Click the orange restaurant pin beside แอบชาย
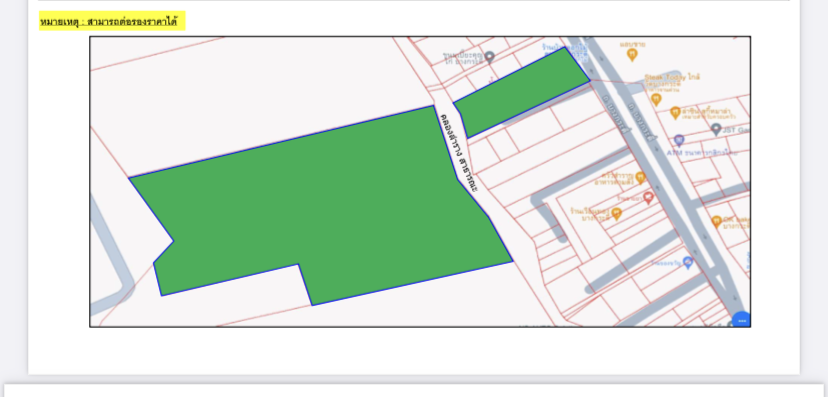 (632, 54)
